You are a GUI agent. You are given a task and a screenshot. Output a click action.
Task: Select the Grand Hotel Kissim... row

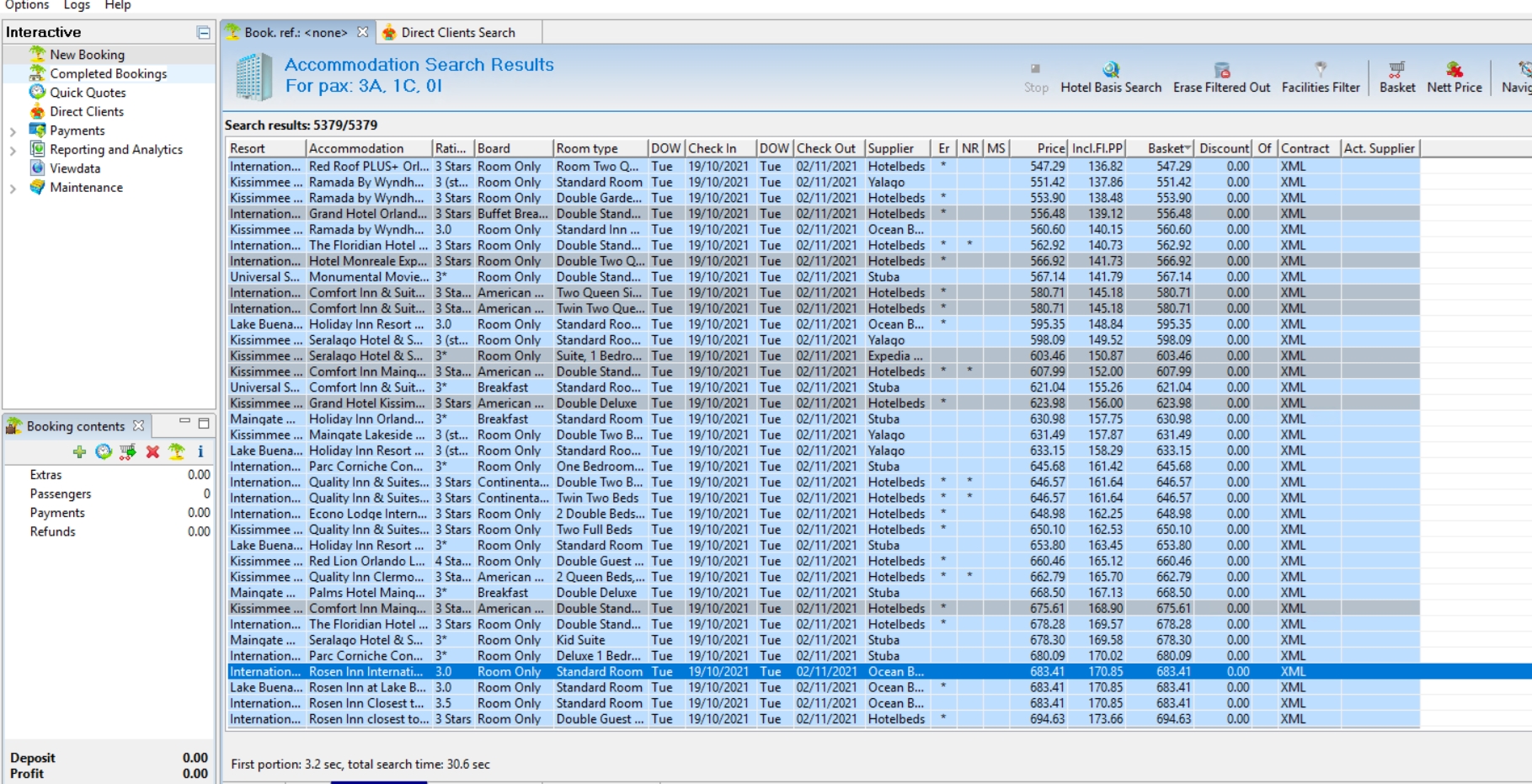(823, 403)
